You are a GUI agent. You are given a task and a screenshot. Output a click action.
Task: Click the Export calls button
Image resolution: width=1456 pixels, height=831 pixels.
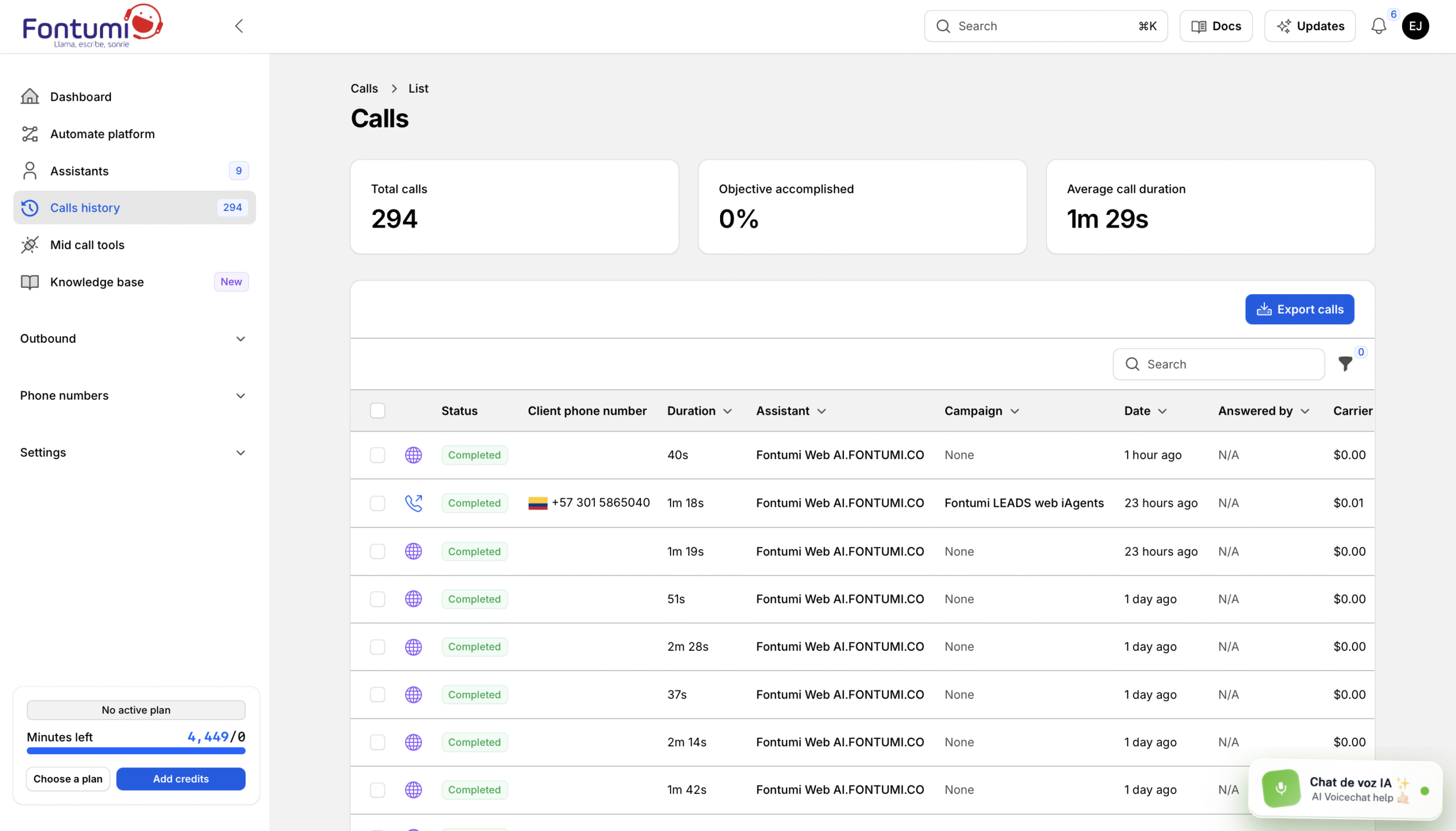coord(1299,309)
